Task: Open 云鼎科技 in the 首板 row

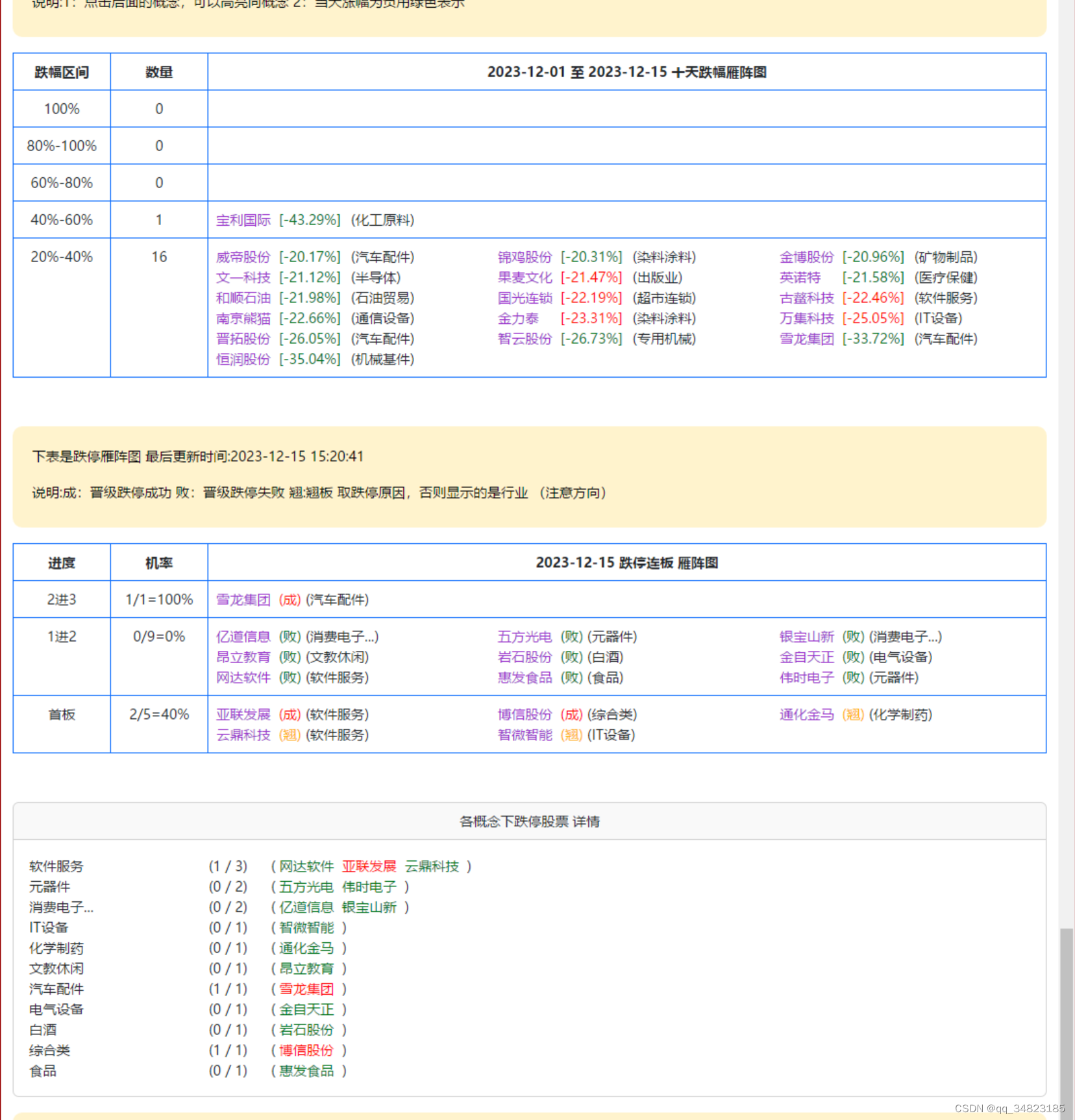Action: click(x=243, y=735)
